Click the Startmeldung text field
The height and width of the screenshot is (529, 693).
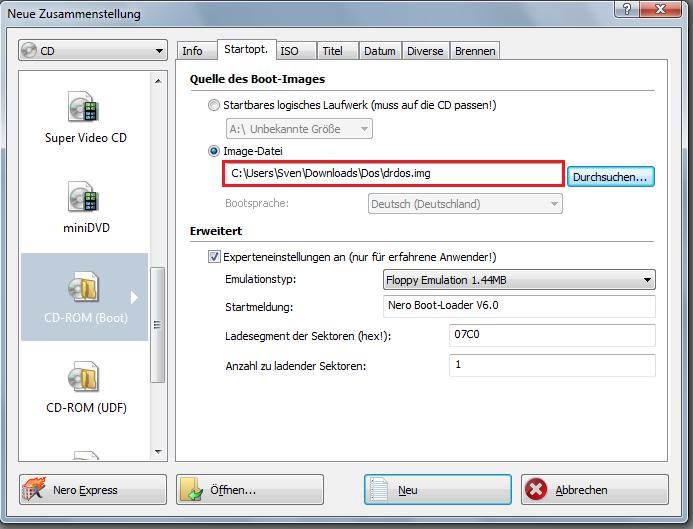pos(519,307)
